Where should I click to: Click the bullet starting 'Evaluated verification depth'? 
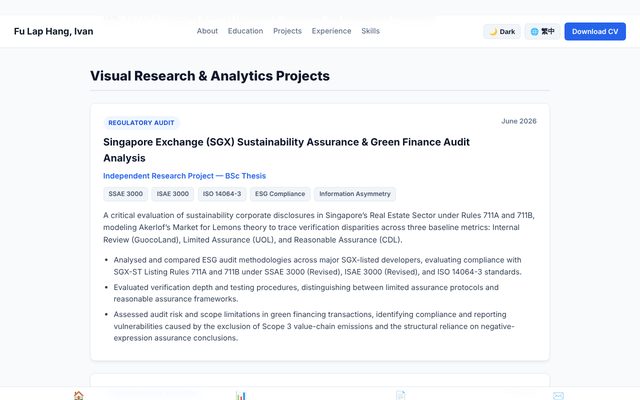[x=306, y=293]
